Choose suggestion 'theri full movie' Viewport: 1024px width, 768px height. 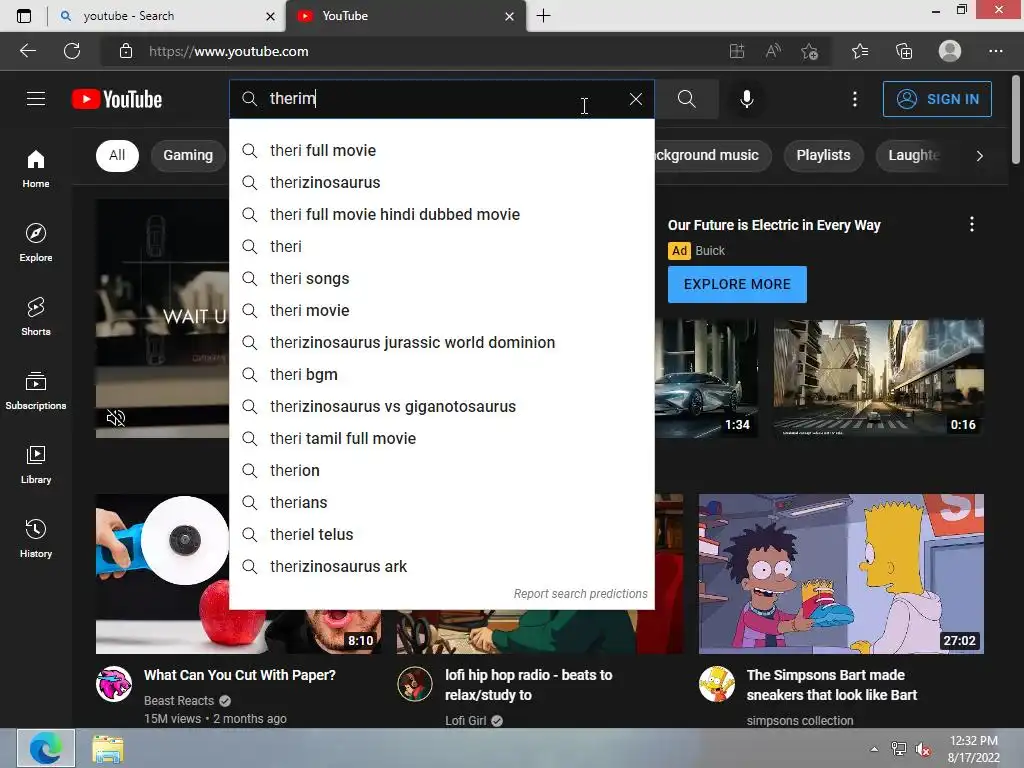click(441, 151)
